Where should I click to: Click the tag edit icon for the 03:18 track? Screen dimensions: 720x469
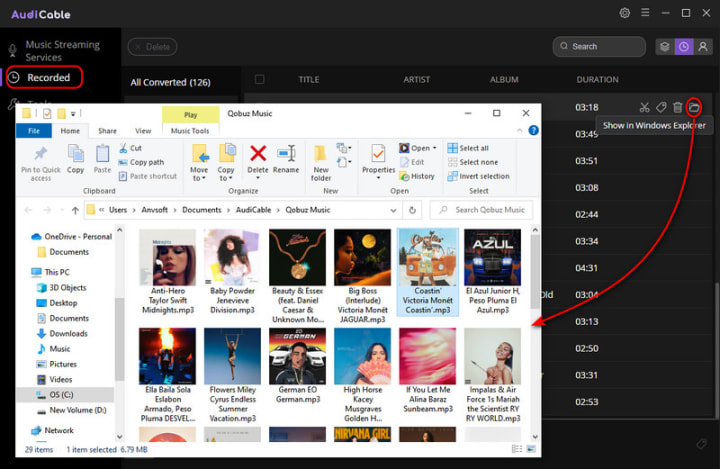(x=661, y=107)
